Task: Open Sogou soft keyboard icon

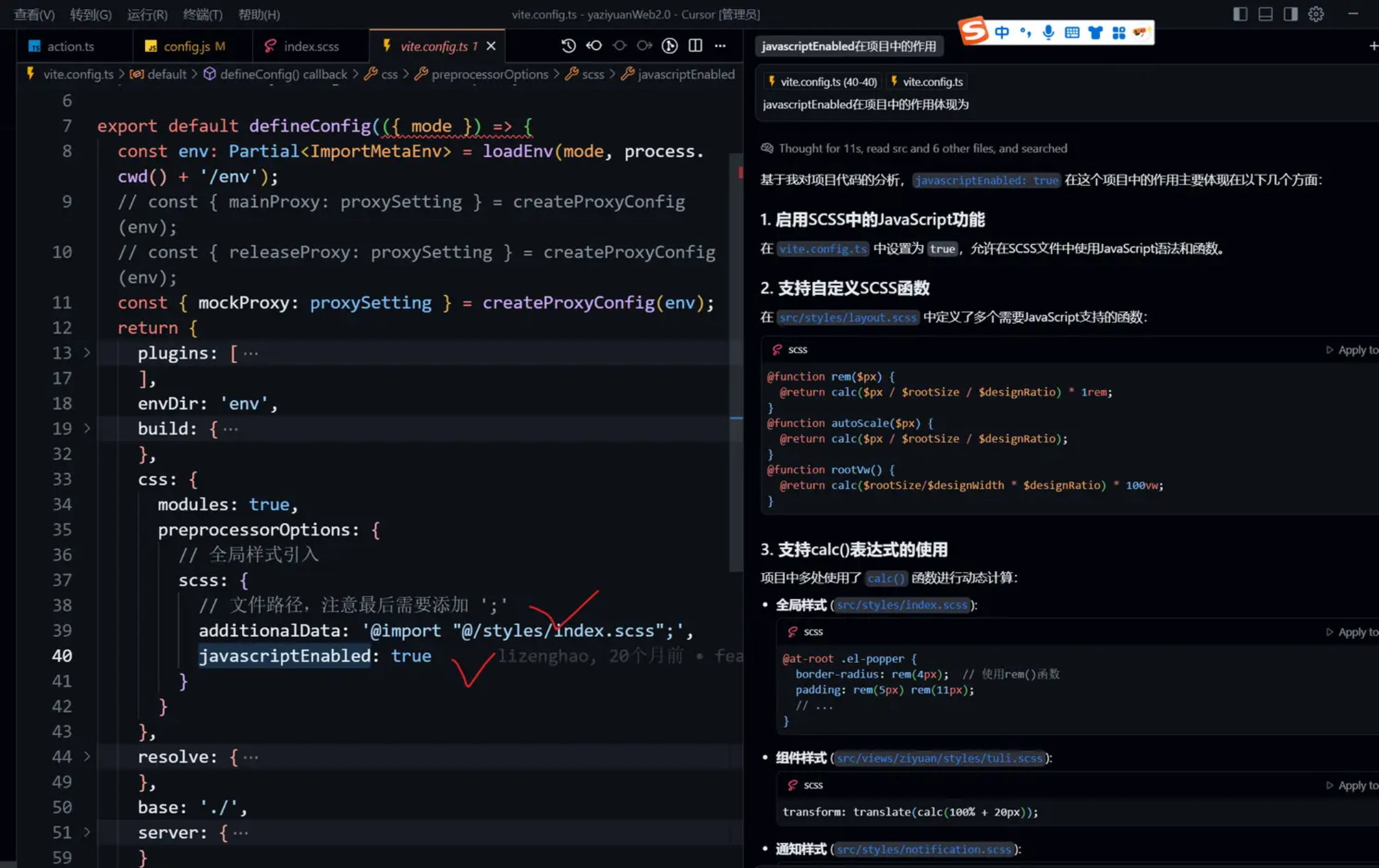Action: click(x=1072, y=32)
